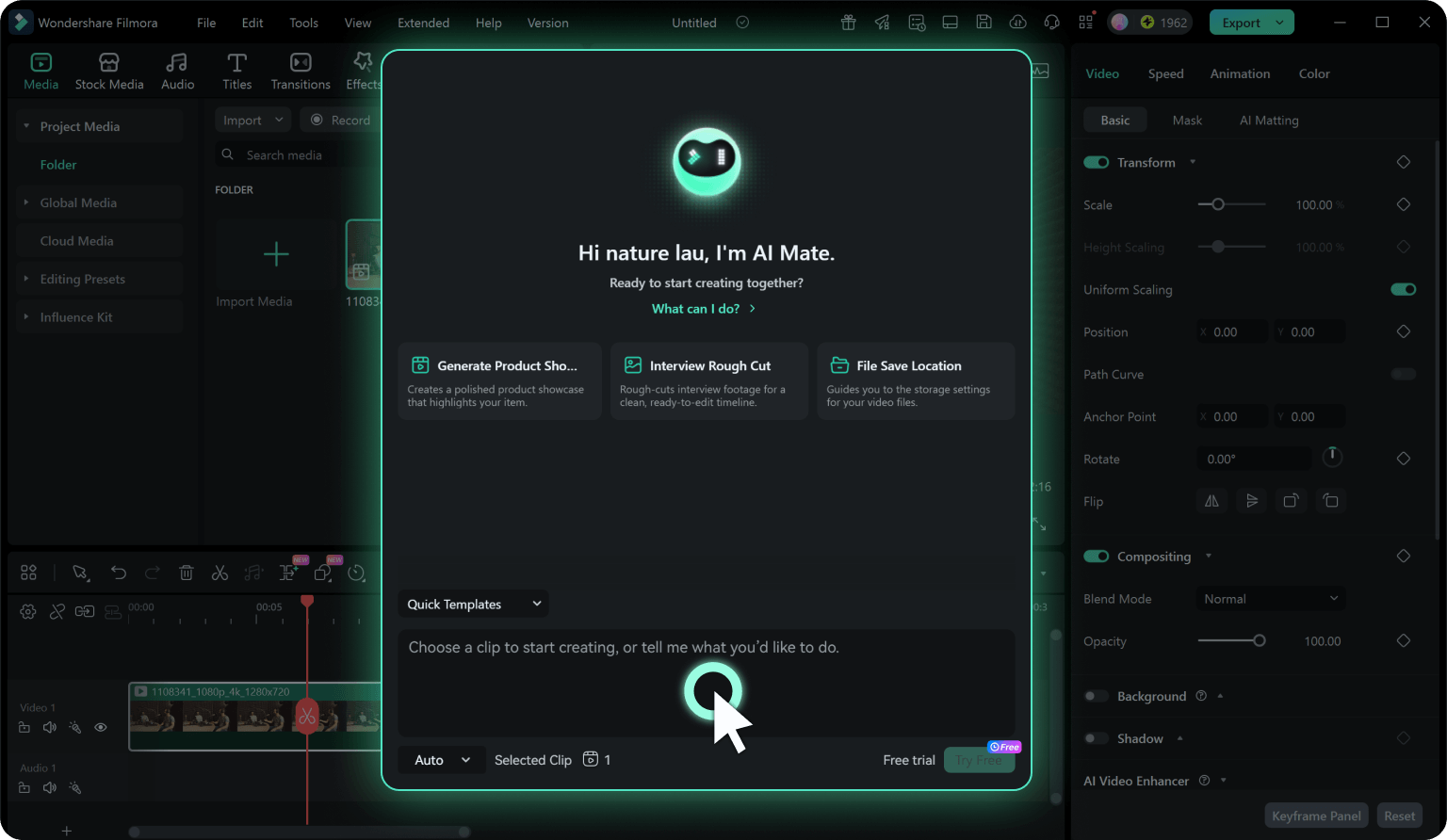Click the third icon in Flip row

click(x=1291, y=501)
